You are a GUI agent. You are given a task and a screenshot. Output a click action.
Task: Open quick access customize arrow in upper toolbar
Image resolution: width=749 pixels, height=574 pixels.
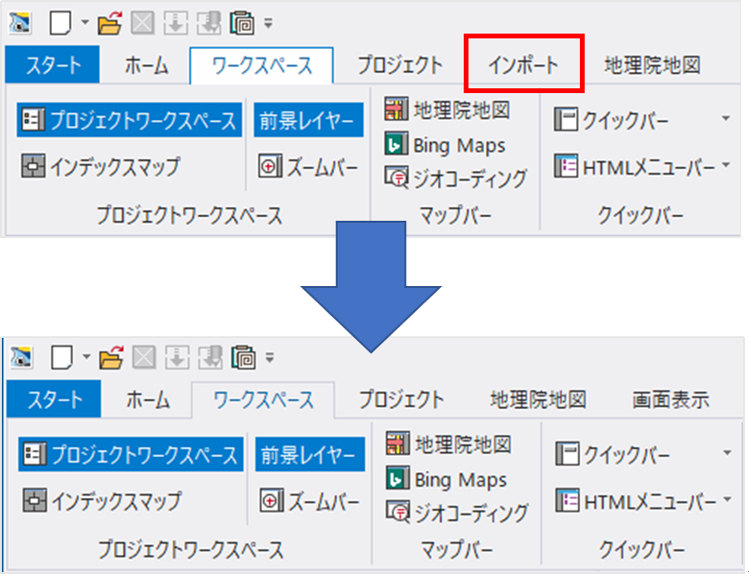(x=268, y=22)
